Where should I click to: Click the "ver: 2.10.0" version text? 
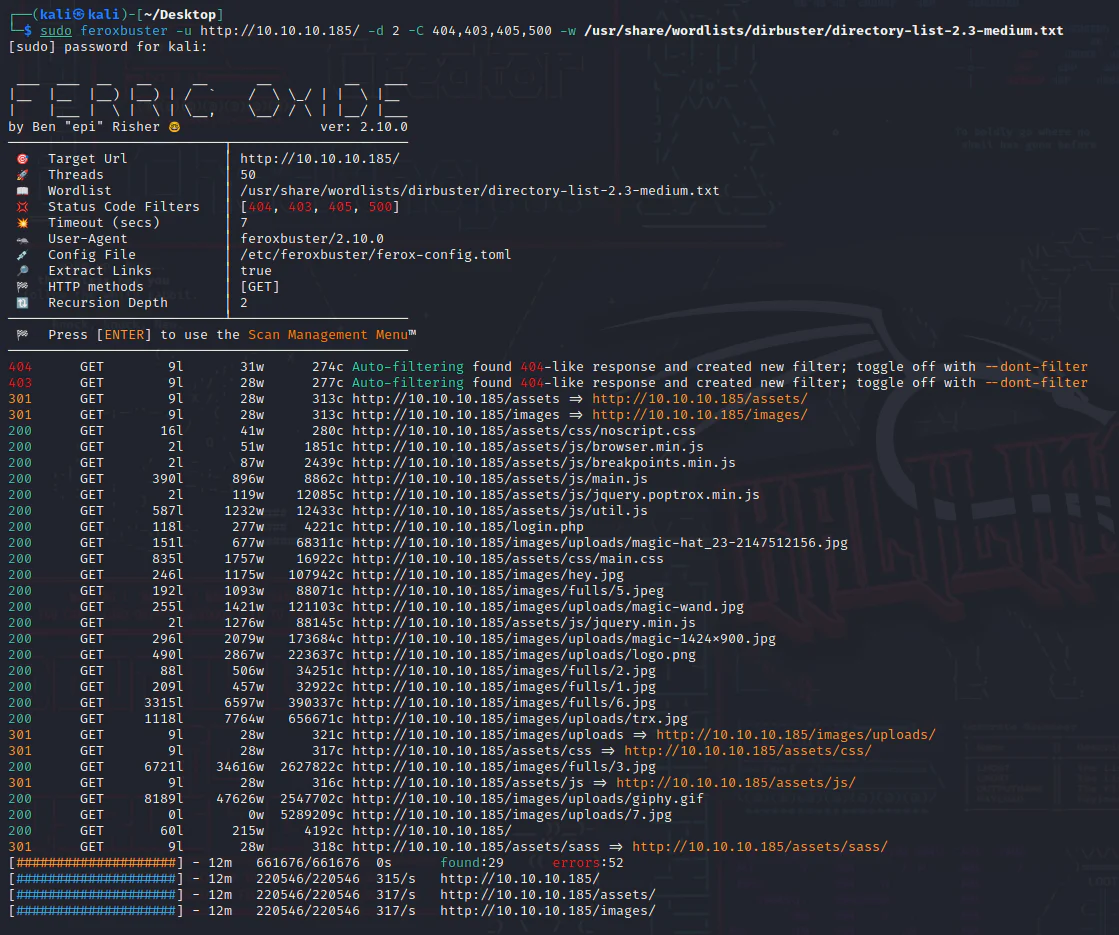[364, 127]
